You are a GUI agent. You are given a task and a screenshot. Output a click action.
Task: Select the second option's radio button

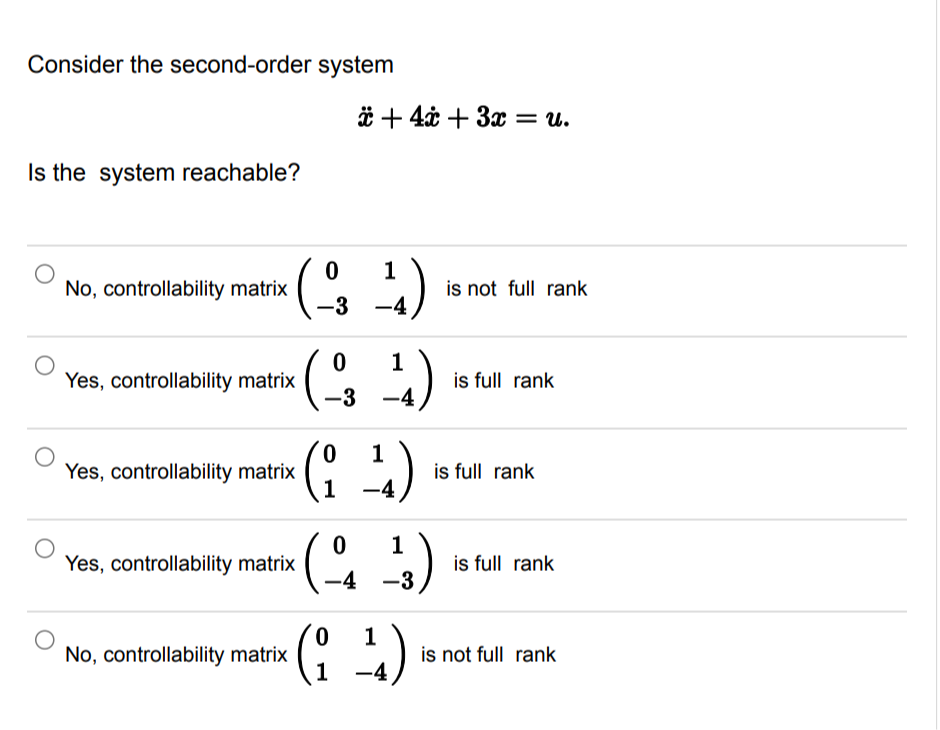(x=44, y=366)
